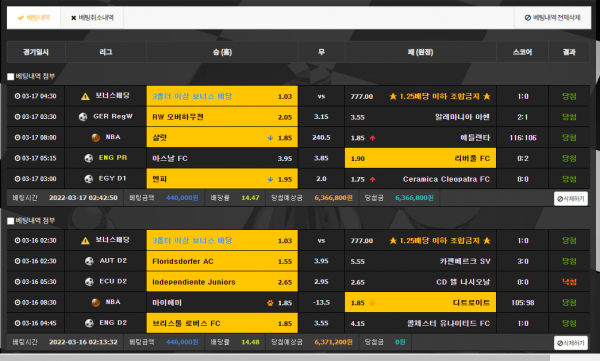Select the highlighted 리버풀 FC 1.90 cell
Image resolution: width=600 pixels, height=361 pixels.
420,158
